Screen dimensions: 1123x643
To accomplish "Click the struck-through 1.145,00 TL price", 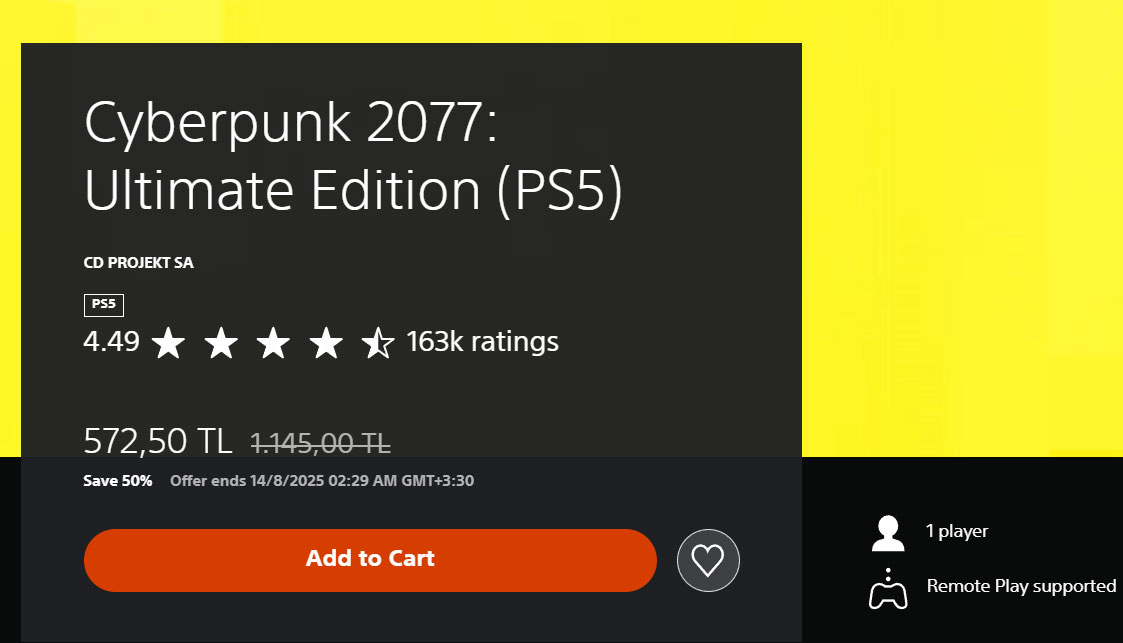I will 320,443.
